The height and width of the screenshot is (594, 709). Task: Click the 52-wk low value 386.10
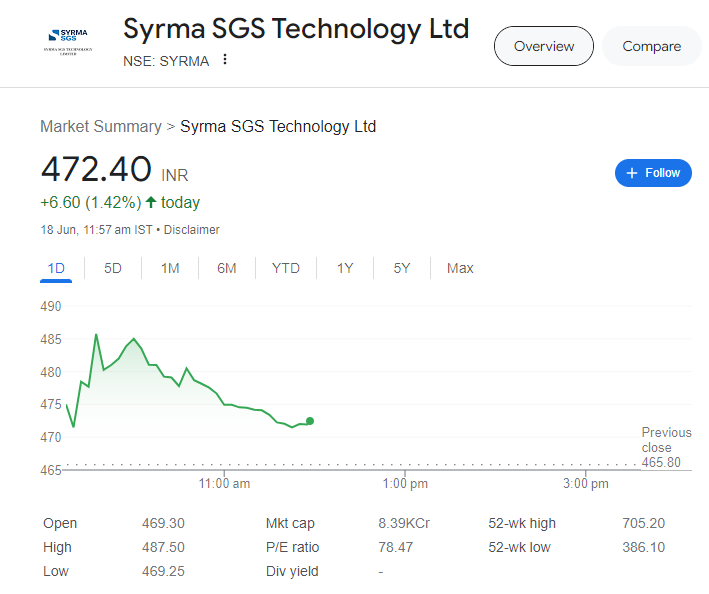643,547
